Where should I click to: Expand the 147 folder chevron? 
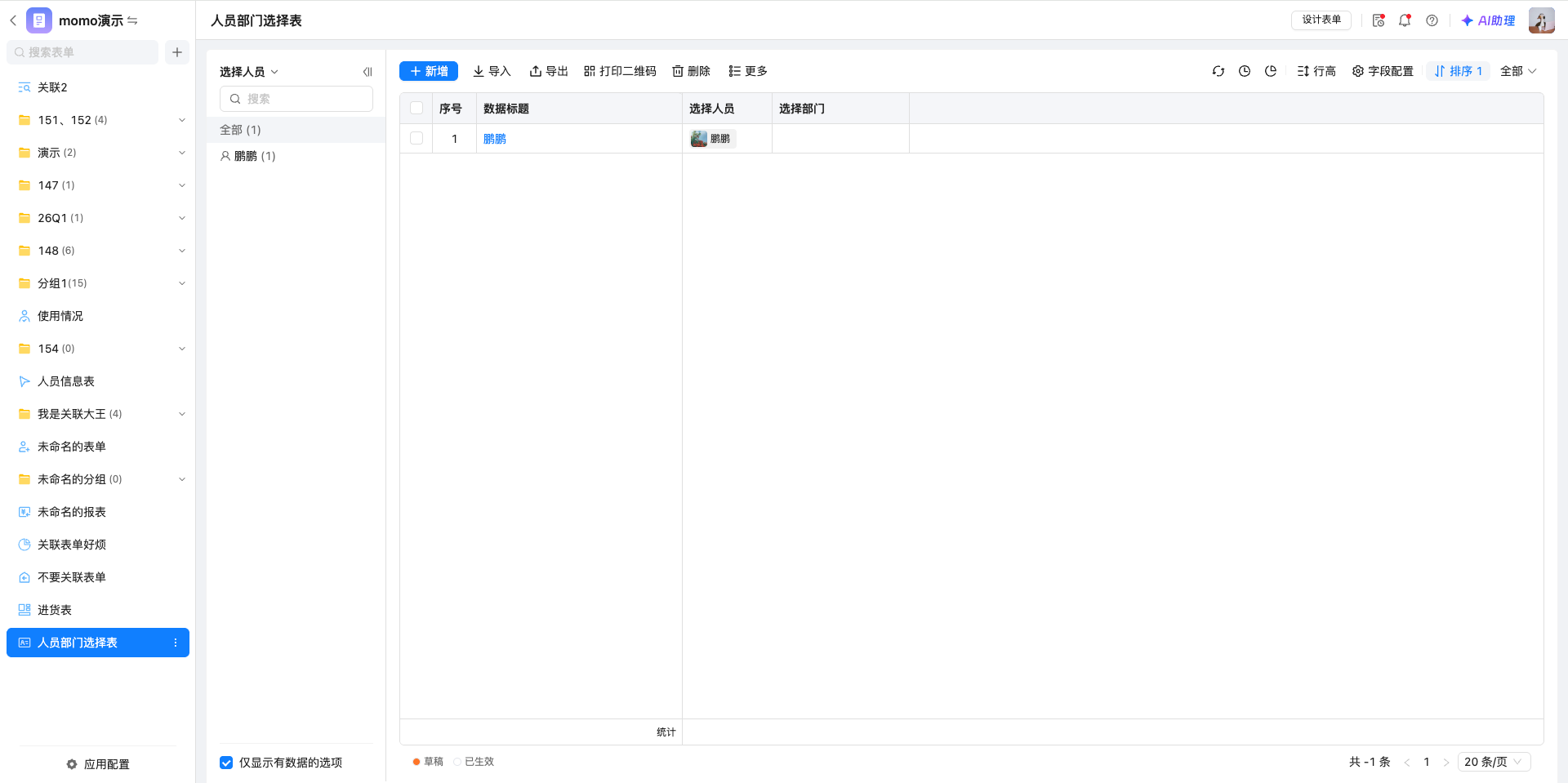tap(182, 185)
